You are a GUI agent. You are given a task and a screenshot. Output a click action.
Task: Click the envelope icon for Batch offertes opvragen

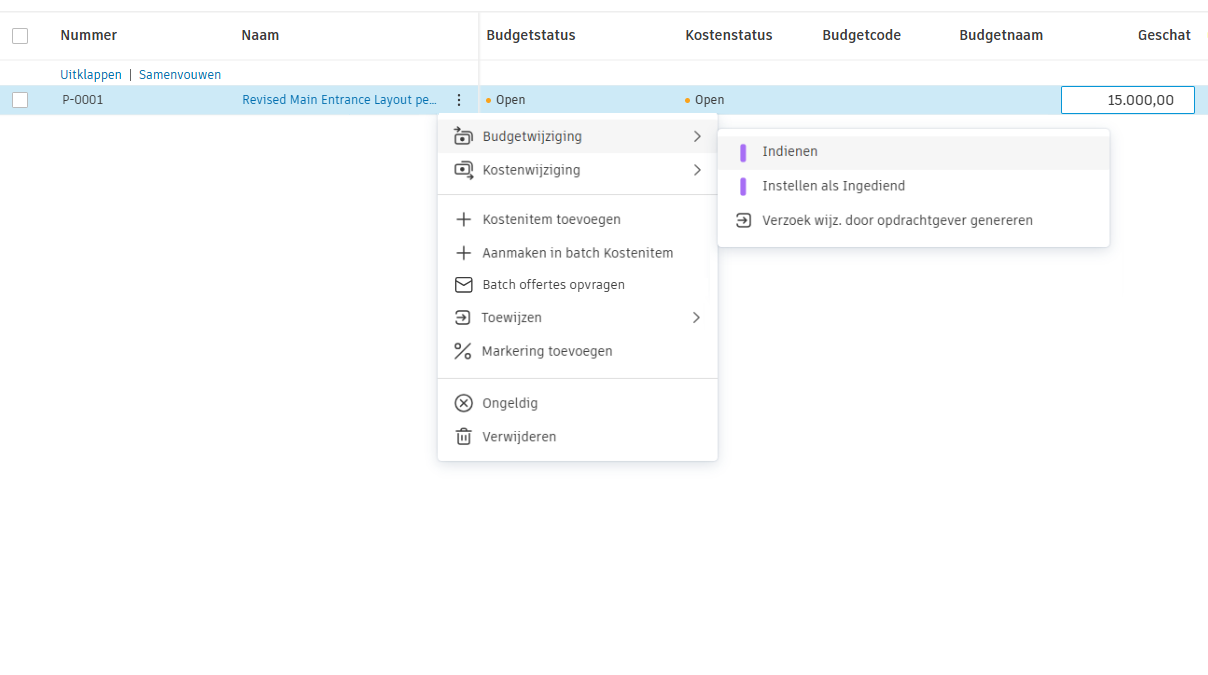tap(463, 285)
